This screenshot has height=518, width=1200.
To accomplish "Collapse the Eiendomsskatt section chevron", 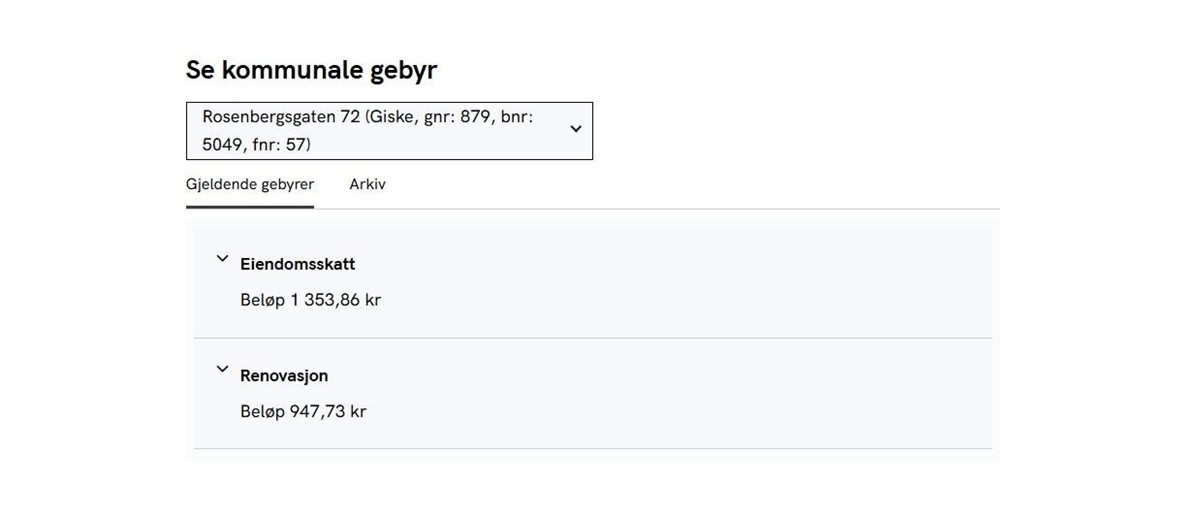I will [x=222, y=259].
